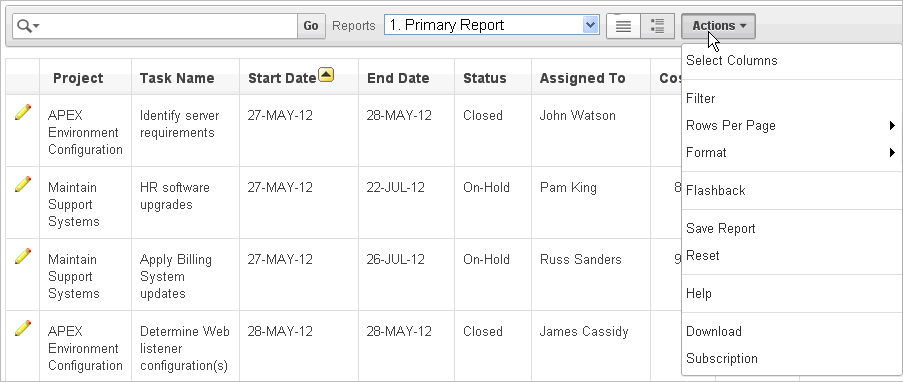Screen dimensions: 903x382
Task: Choose Save Report menu entry
Action: pos(720,229)
